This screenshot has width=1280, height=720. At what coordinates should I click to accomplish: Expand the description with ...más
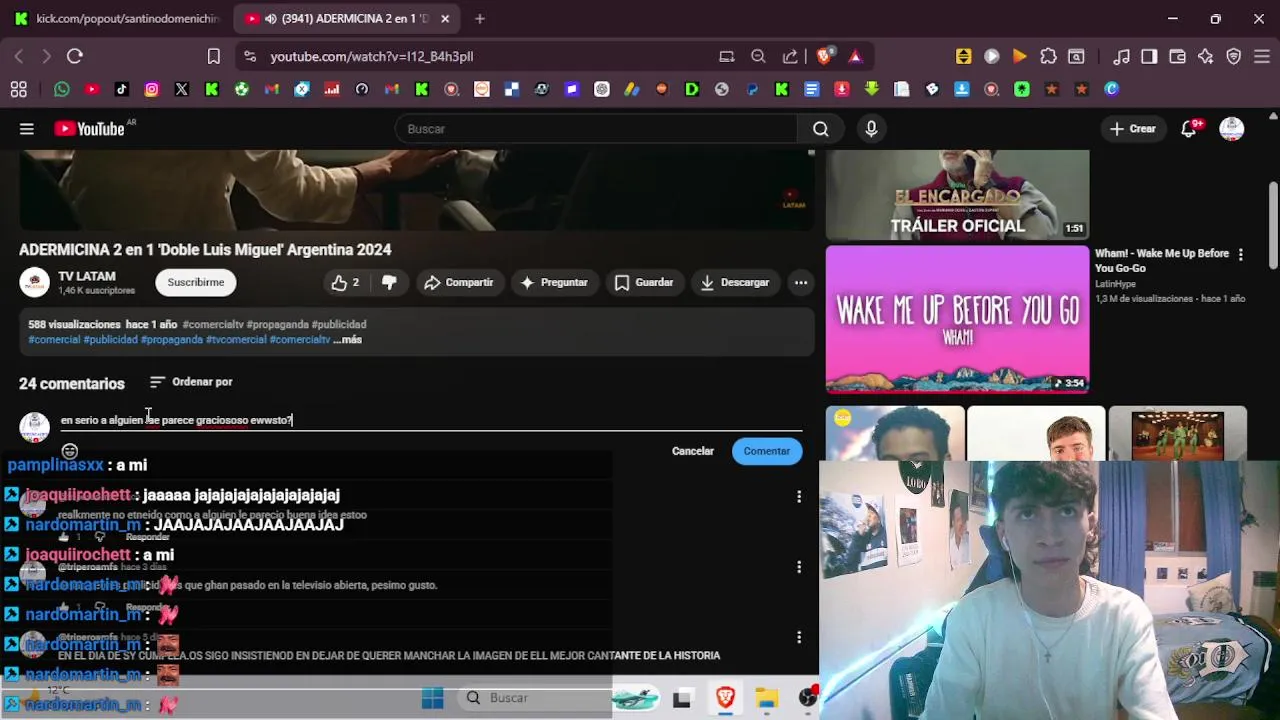point(347,340)
